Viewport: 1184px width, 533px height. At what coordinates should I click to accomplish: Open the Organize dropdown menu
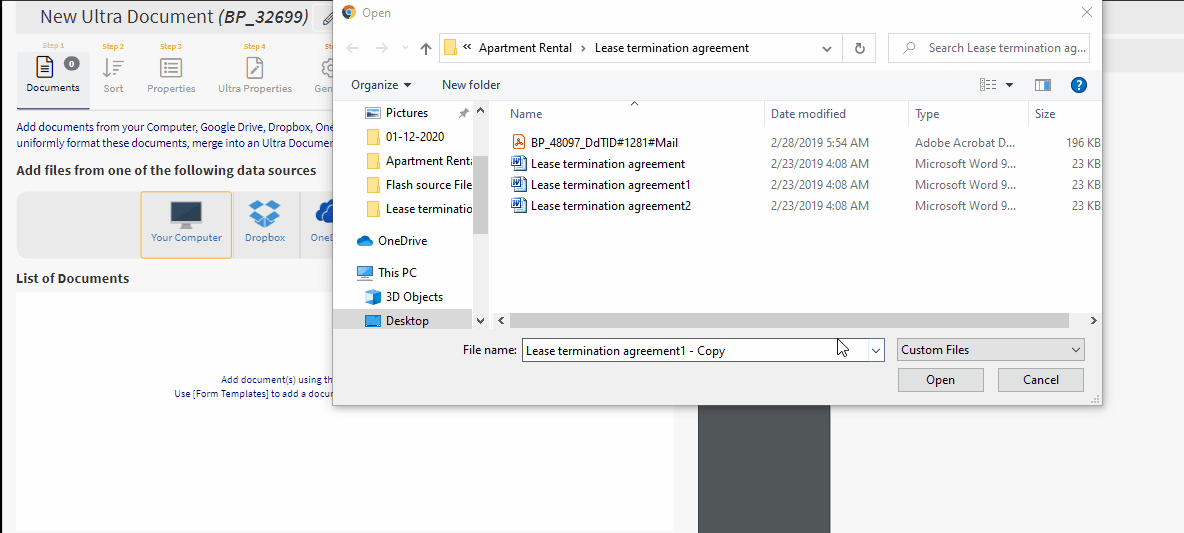click(x=381, y=85)
